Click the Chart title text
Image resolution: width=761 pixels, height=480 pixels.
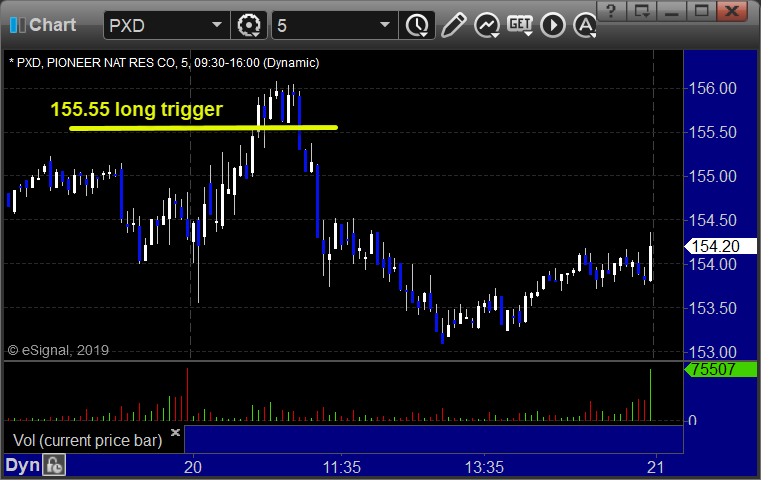(x=52, y=25)
